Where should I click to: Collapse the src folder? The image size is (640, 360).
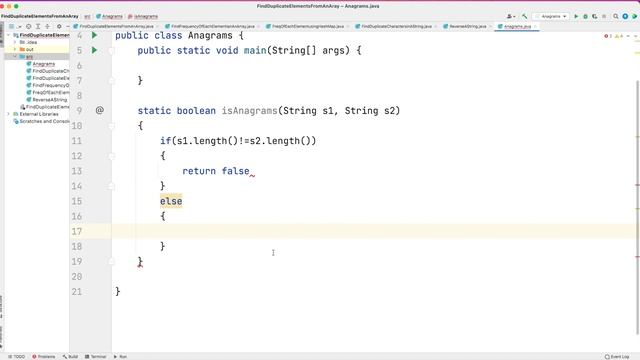pyautogui.click(x=15, y=56)
